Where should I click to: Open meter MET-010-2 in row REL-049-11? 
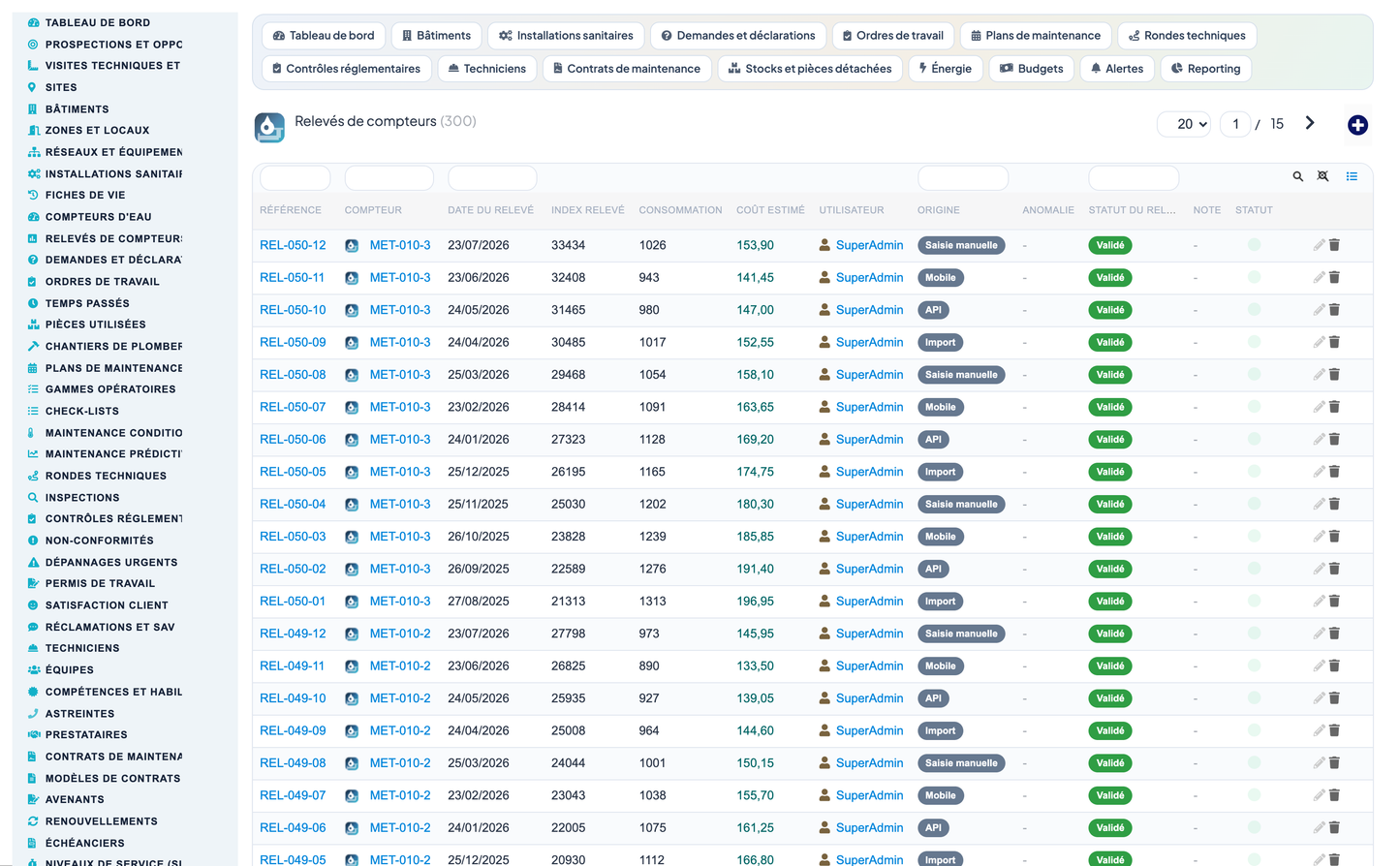[400, 666]
